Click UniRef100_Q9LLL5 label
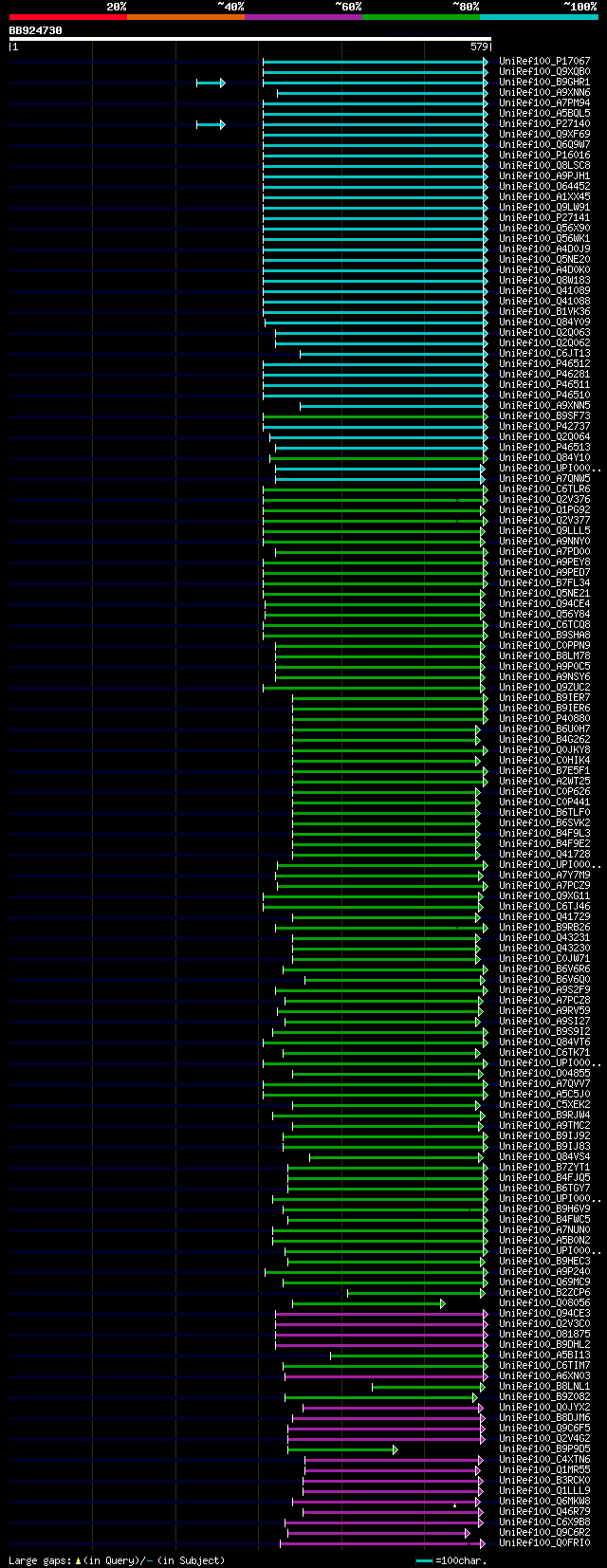 [x=544, y=531]
